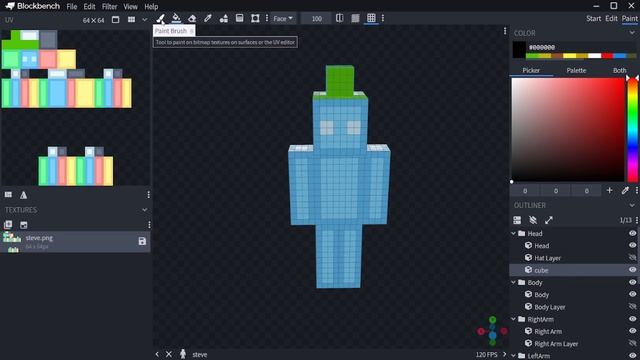This screenshot has height=360, width=640.
Task: Switch to Edit mode
Action: pos(611,18)
